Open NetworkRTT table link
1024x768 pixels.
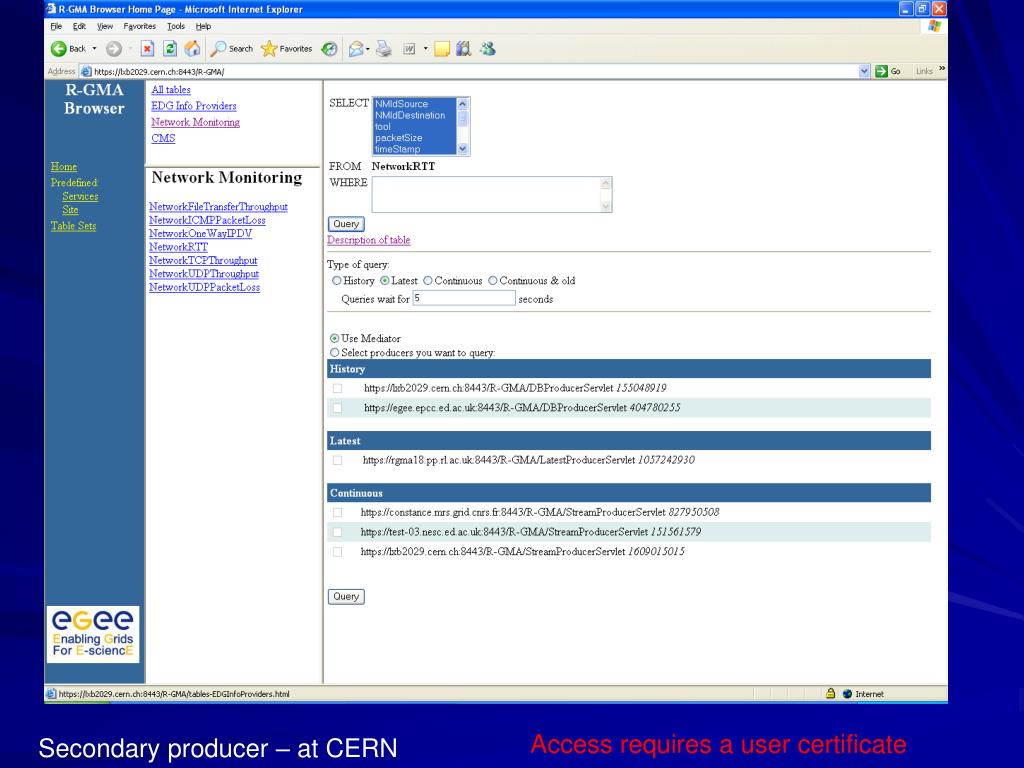point(178,247)
